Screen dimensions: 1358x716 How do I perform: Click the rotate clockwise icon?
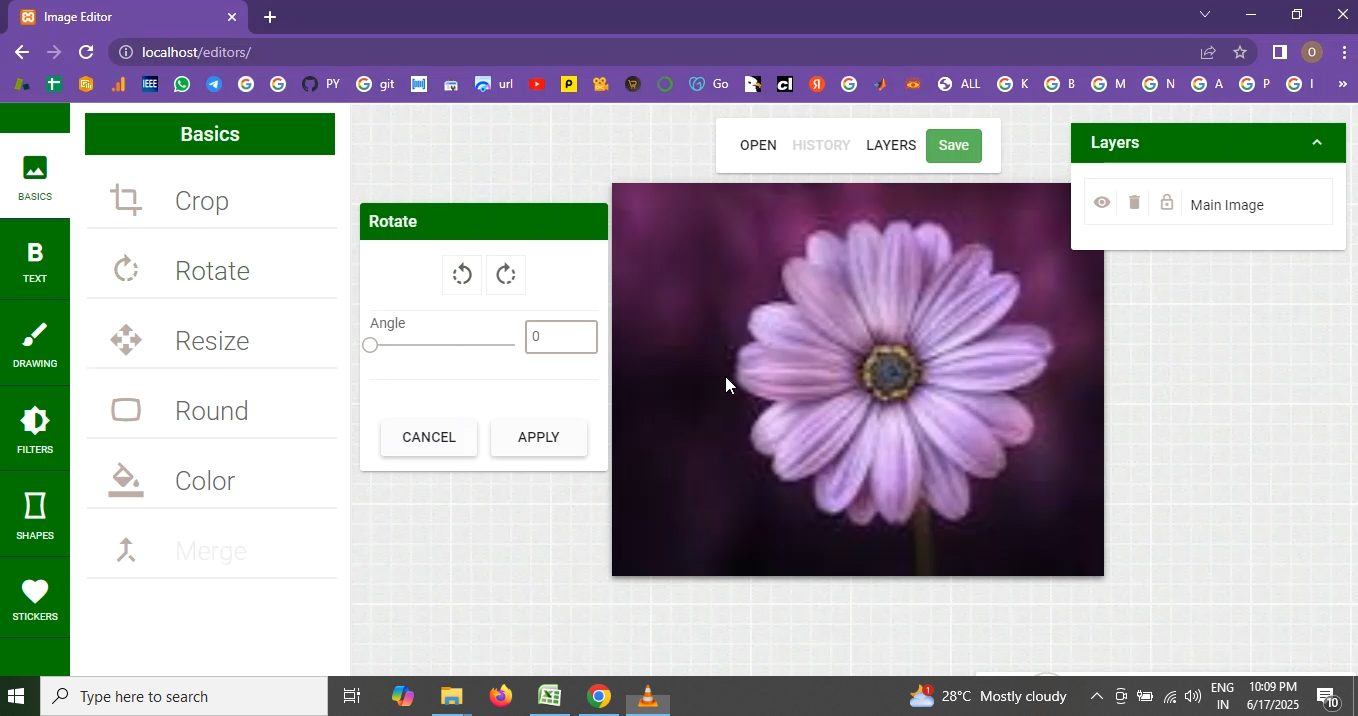point(506,275)
